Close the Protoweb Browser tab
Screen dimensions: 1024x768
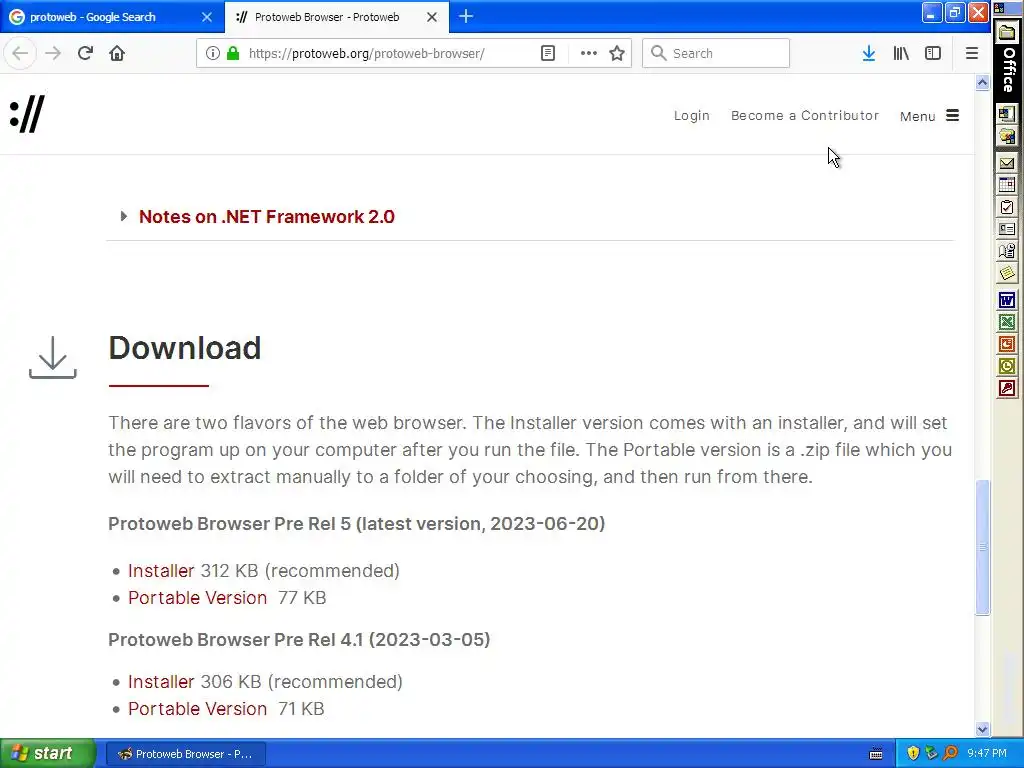[432, 17]
